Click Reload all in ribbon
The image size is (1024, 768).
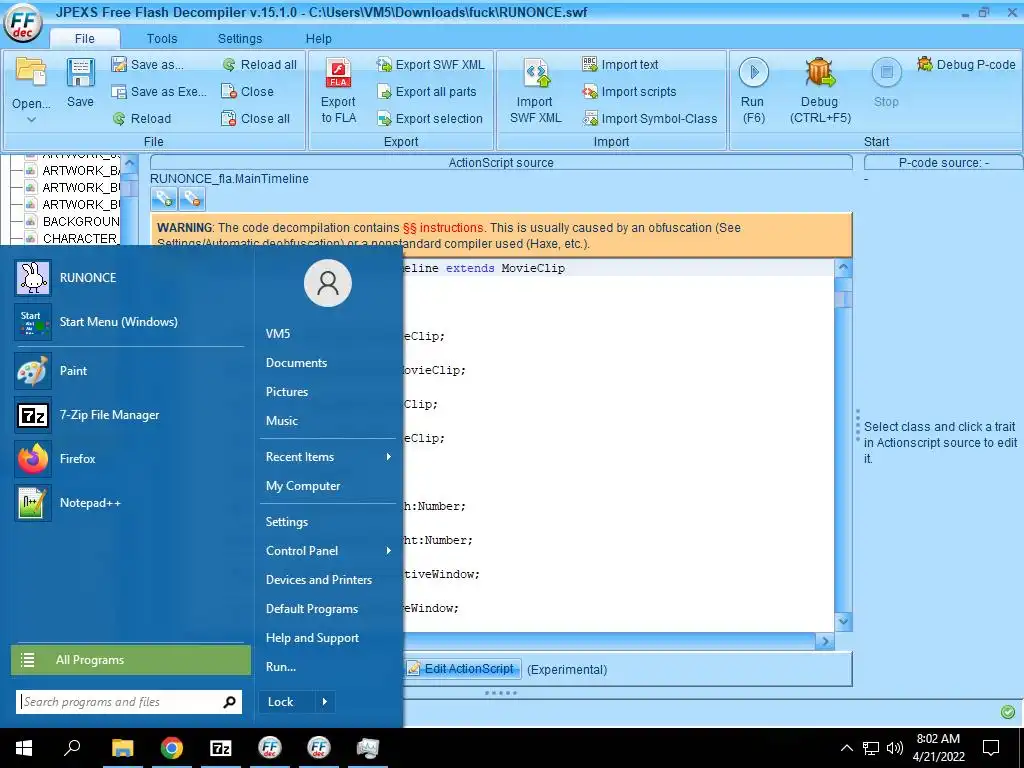pyautogui.click(x=259, y=65)
